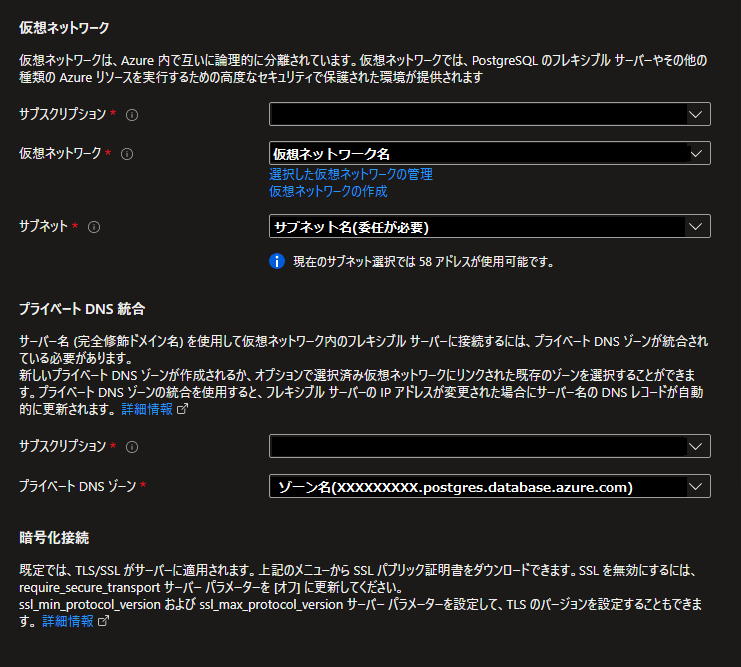The height and width of the screenshot is (667, 741).
Task: Click blue info icon on the 58 アドレス message
Action: [x=277, y=261]
